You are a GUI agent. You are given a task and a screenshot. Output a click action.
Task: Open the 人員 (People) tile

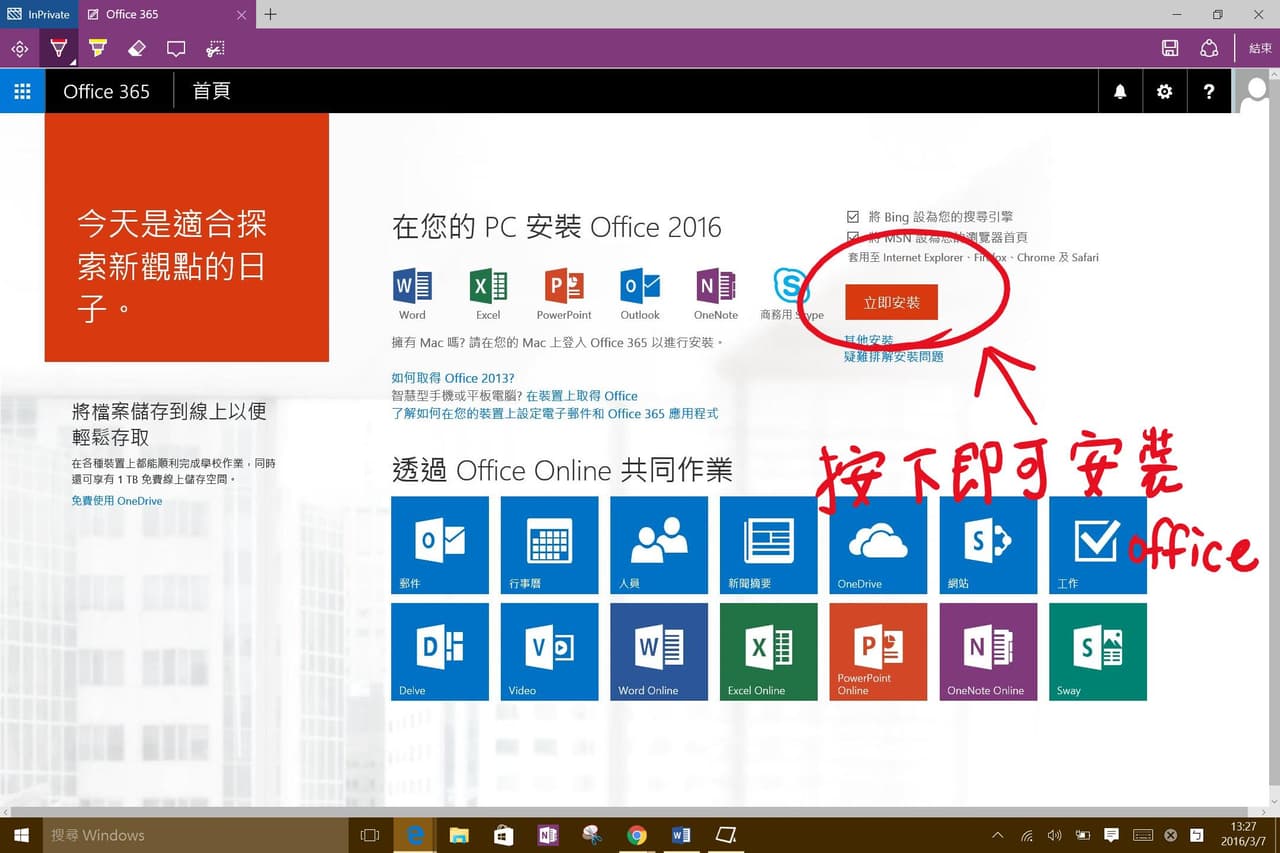659,545
